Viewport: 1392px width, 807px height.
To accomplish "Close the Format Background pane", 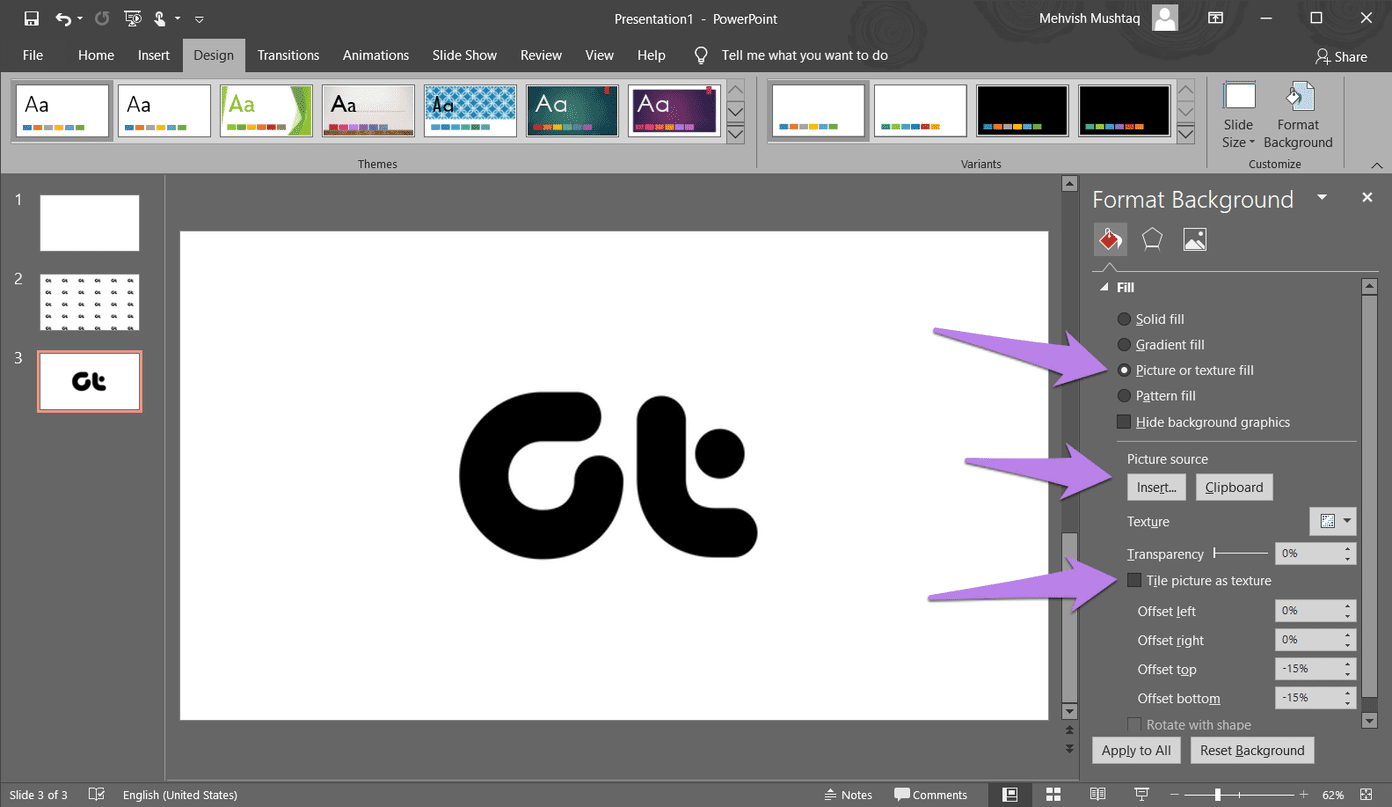I will pos(1367,198).
